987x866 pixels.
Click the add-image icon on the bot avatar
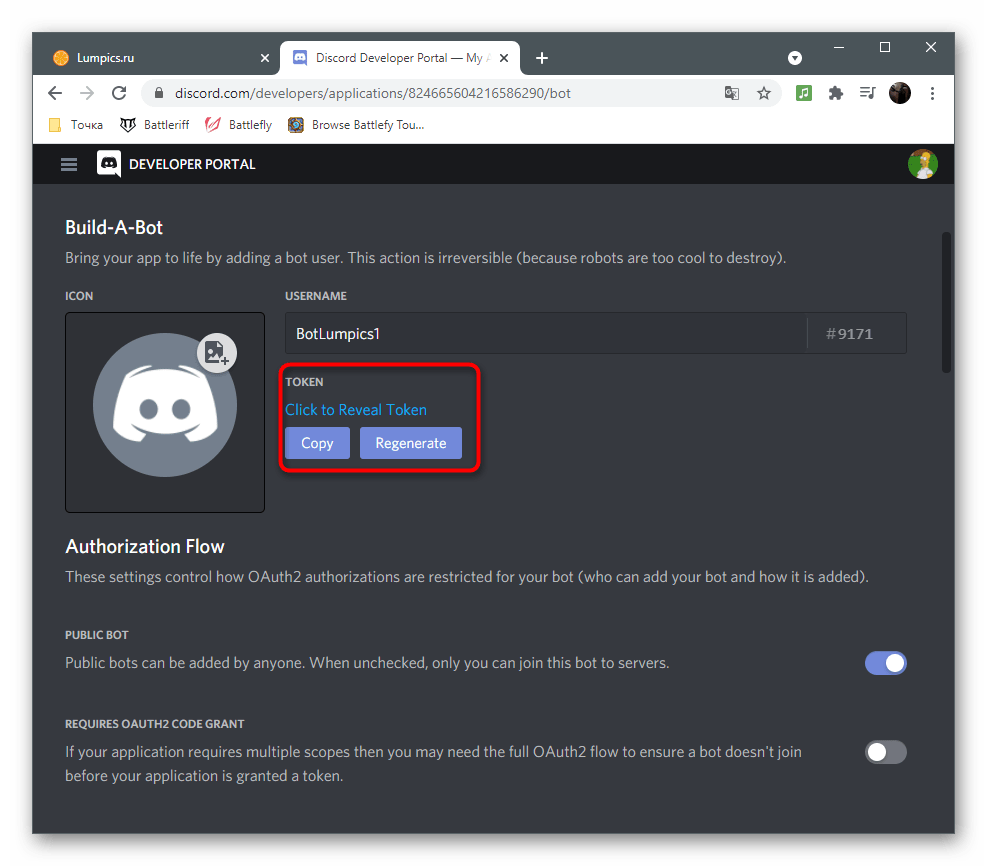coord(217,353)
